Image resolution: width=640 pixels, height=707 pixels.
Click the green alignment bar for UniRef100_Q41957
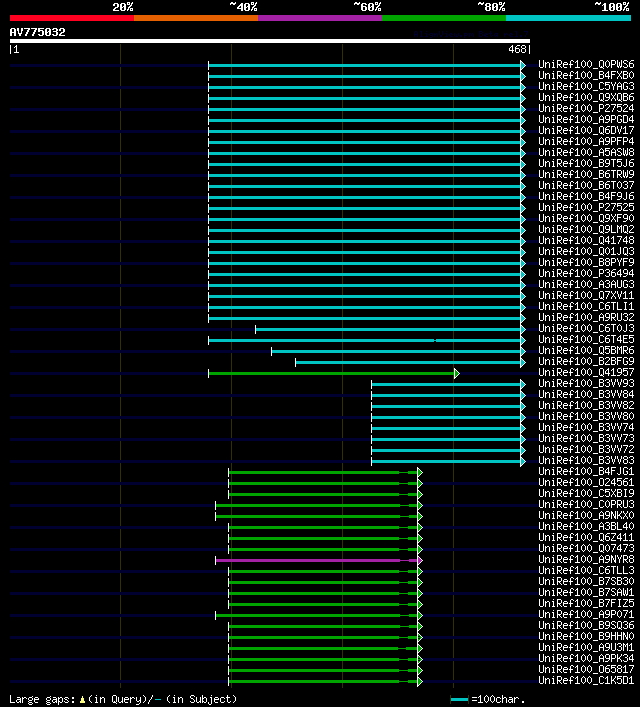[x=332, y=373]
